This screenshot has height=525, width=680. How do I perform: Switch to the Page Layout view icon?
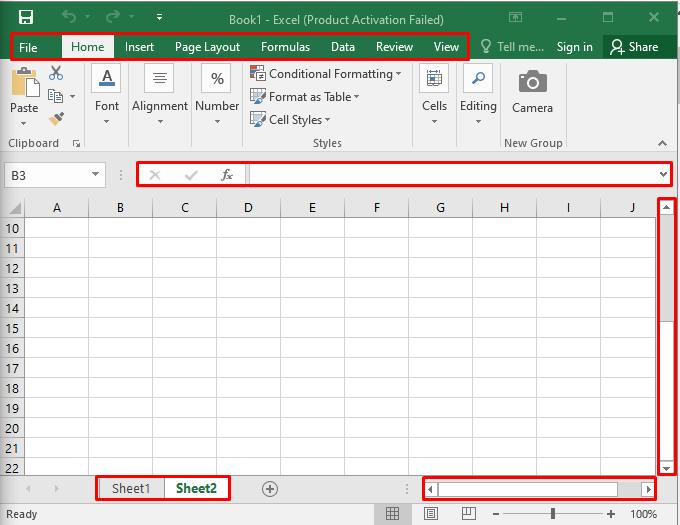click(x=431, y=514)
